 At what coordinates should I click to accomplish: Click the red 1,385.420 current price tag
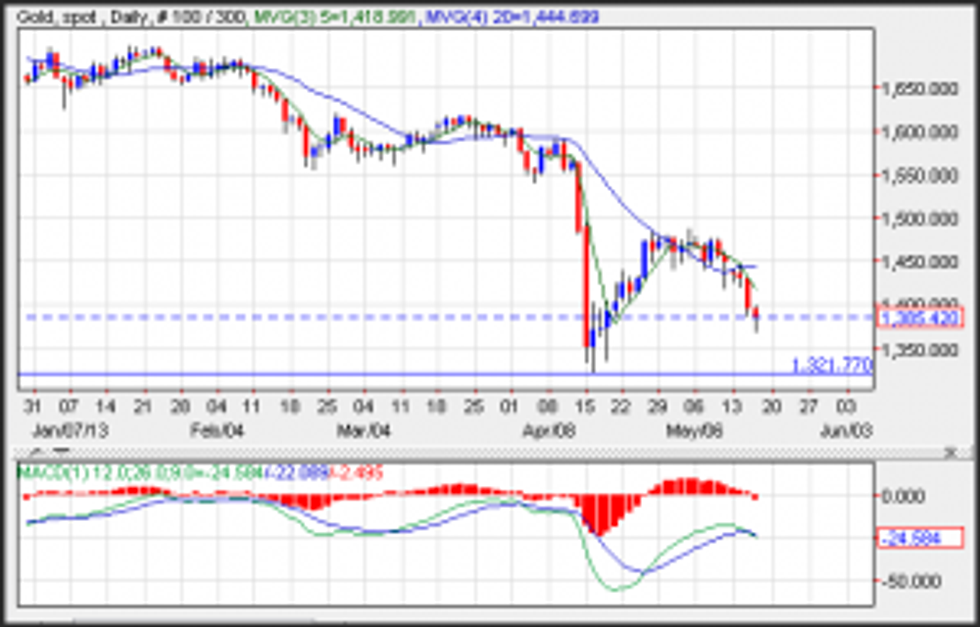pos(918,319)
